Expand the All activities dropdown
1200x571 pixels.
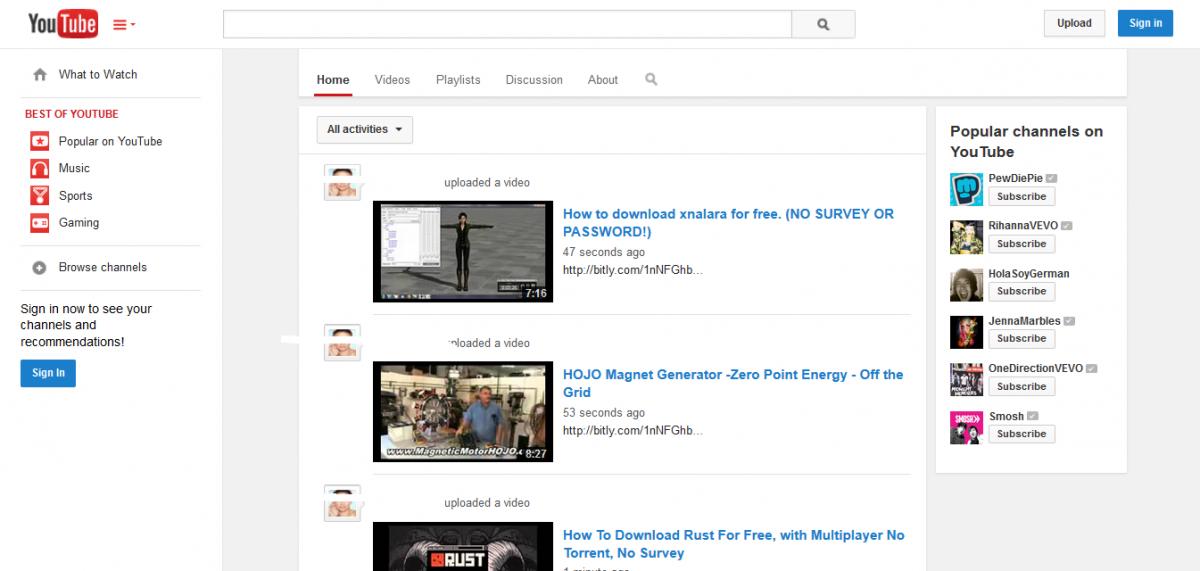point(365,129)
